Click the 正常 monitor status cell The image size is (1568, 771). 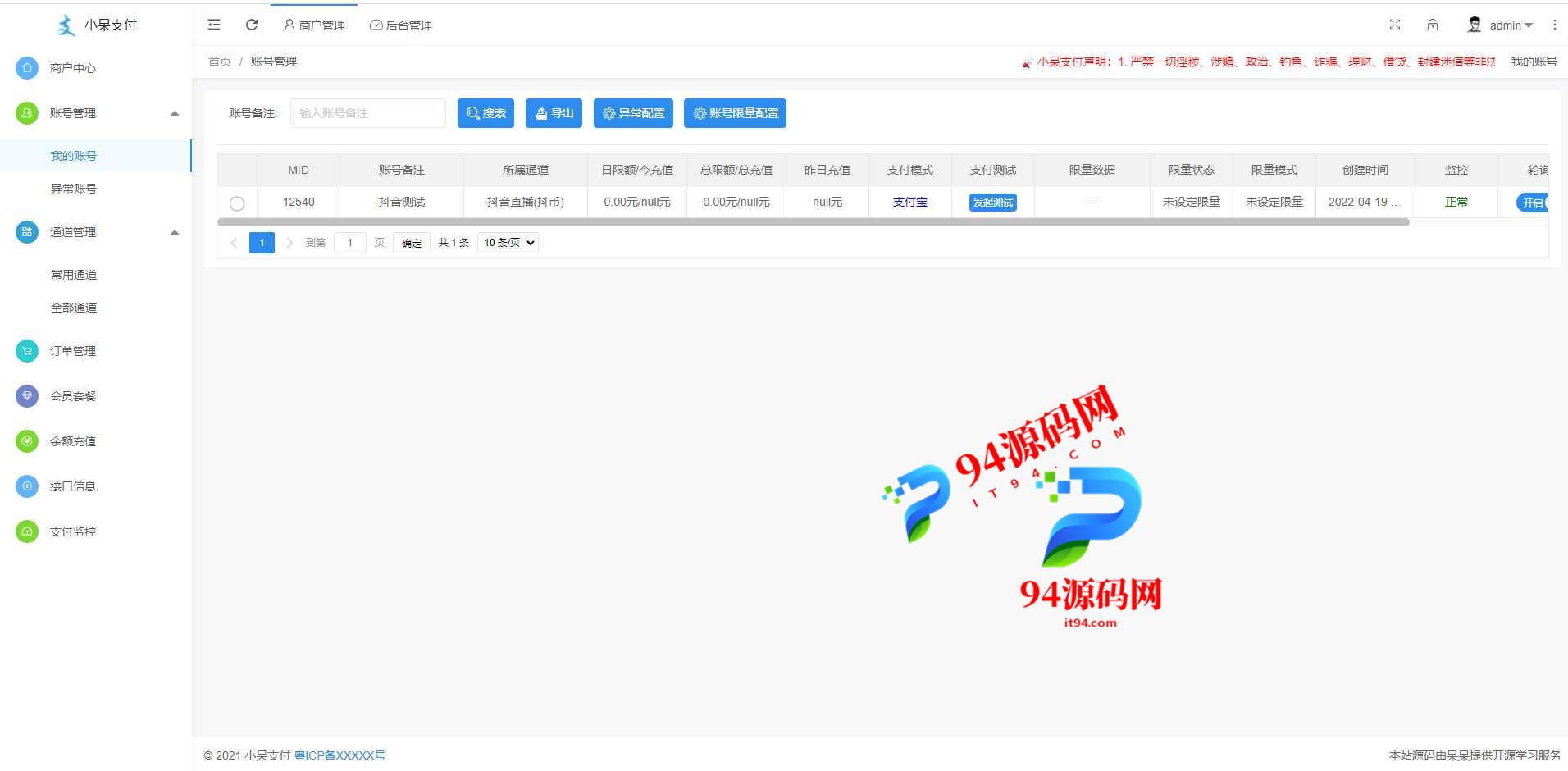click(x=1456, y=202)
